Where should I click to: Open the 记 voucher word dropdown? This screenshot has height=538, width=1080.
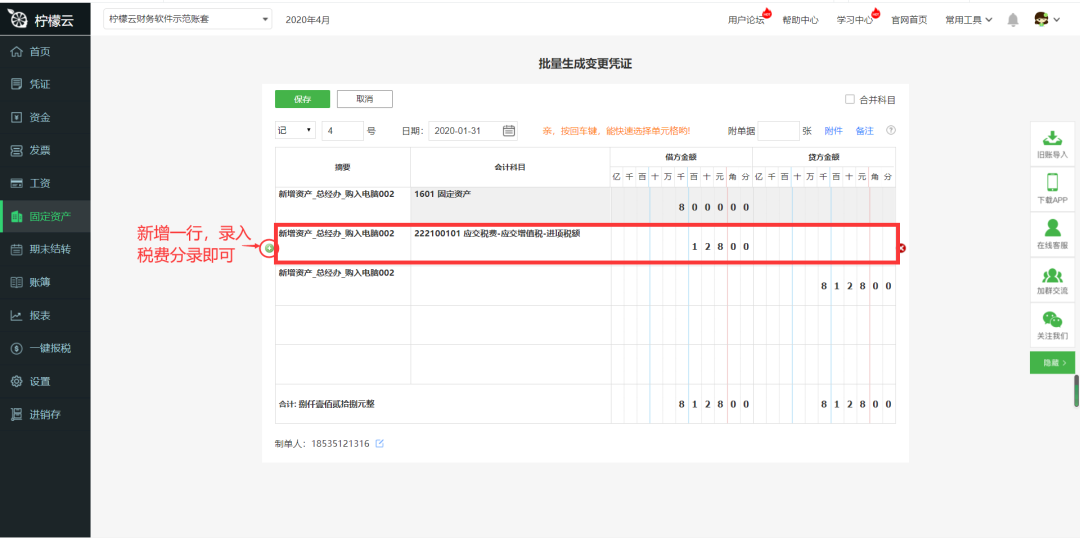[x=295, y=130]
